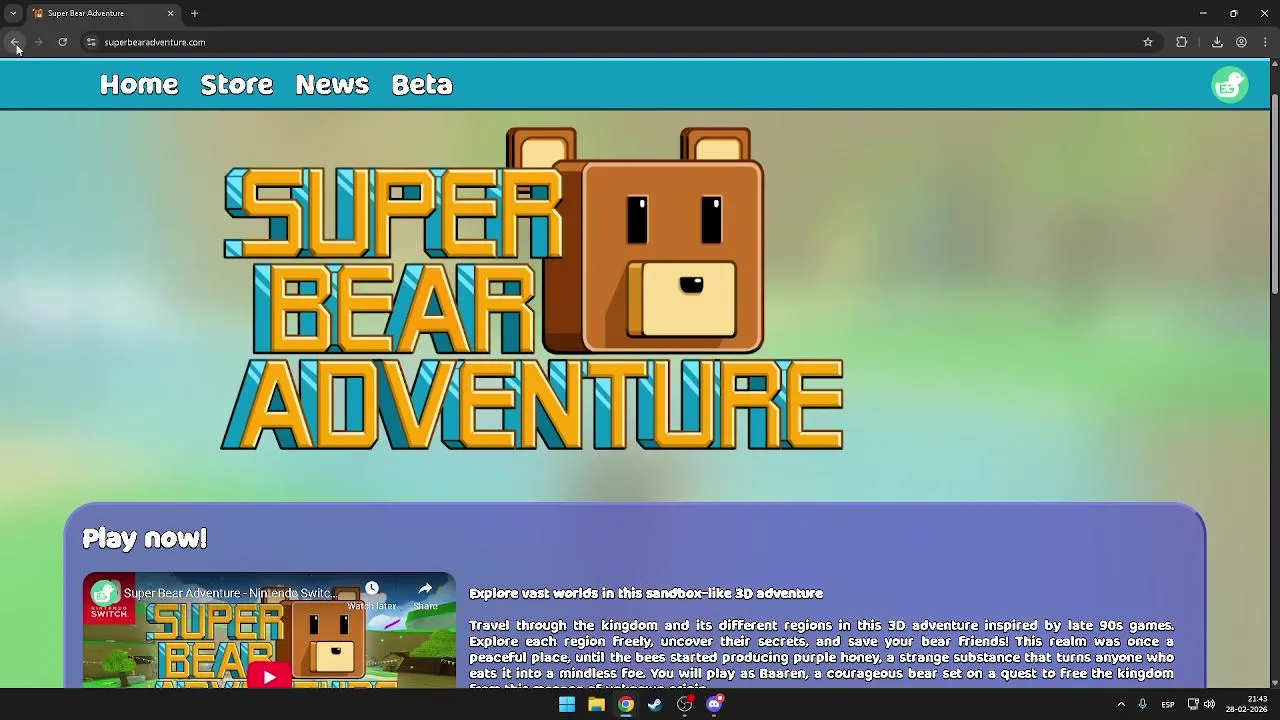The height and width of the screenshot is (720, 1280).
Task: Open the Home page in site menu
Action: tap(139, 85)
